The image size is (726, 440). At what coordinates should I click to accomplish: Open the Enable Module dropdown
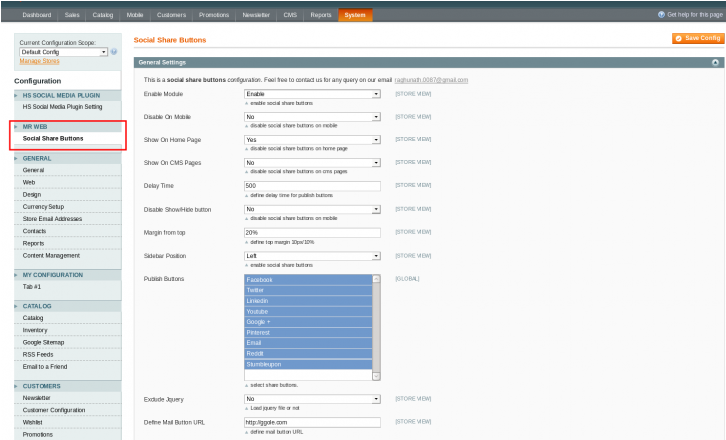[312, 93]
